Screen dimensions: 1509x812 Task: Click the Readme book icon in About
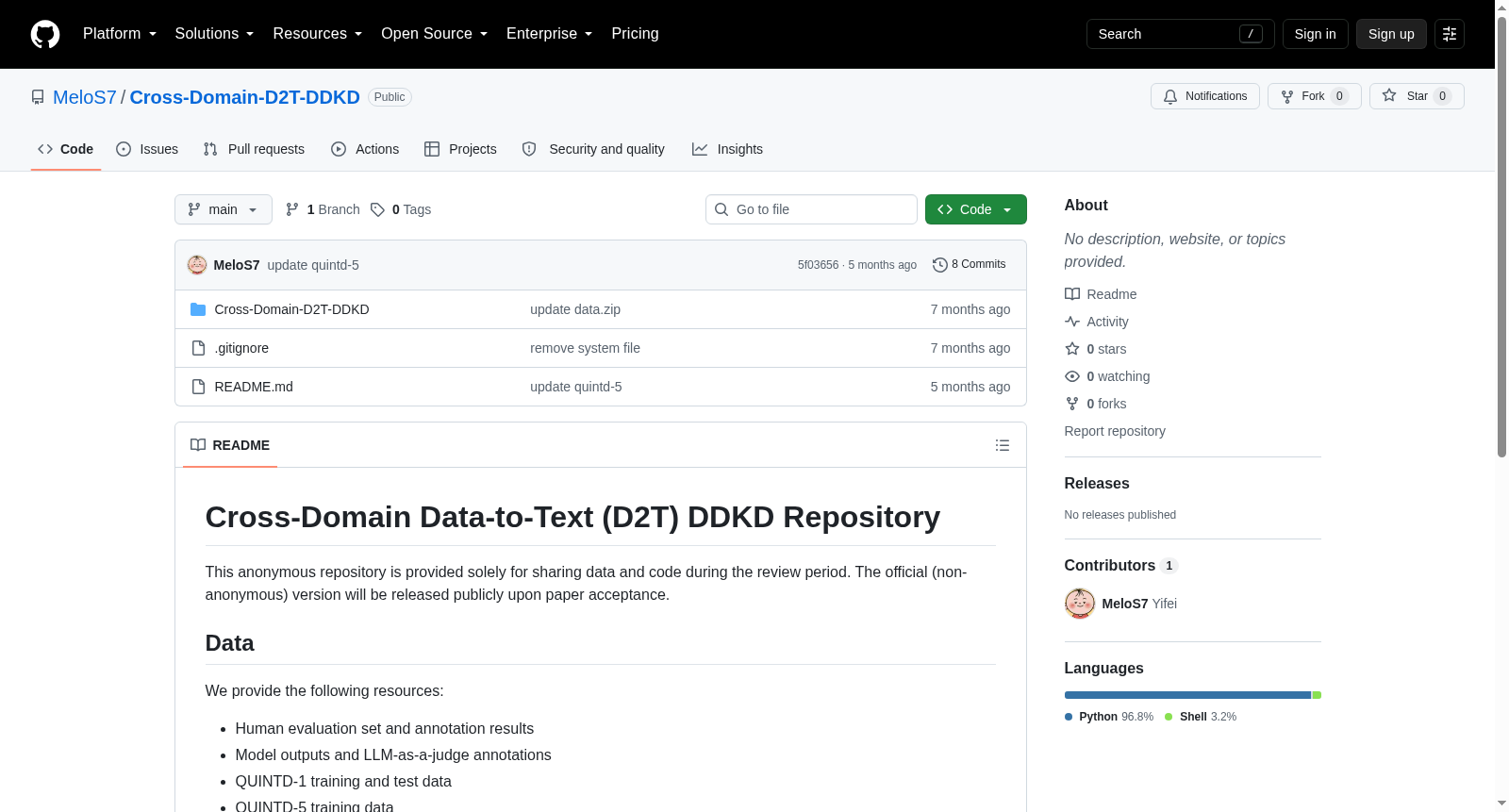(x=1072, y=294)
